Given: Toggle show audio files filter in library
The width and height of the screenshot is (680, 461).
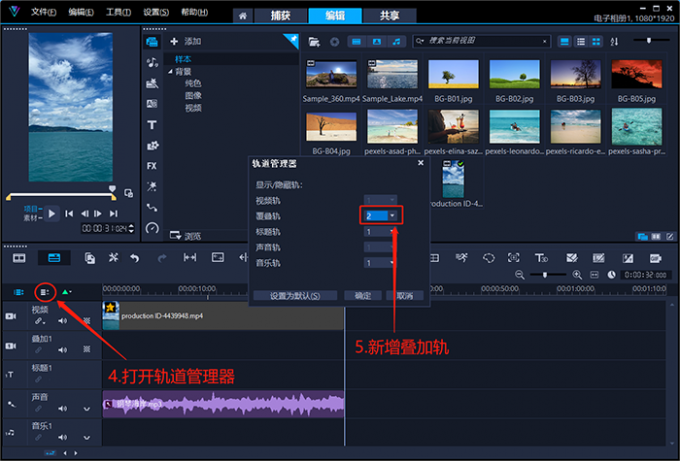Looking at the screenshot, I should (x=396, y=42).
